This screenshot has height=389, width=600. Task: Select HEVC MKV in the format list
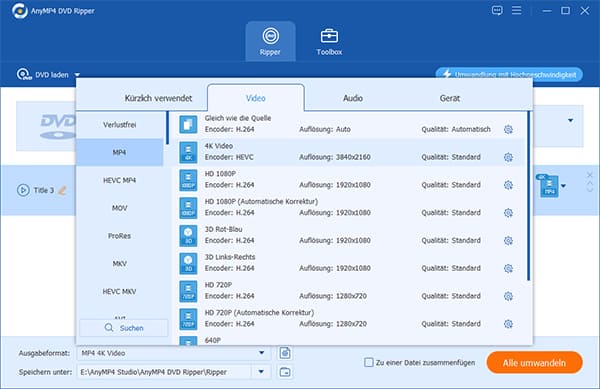point(119,291)
